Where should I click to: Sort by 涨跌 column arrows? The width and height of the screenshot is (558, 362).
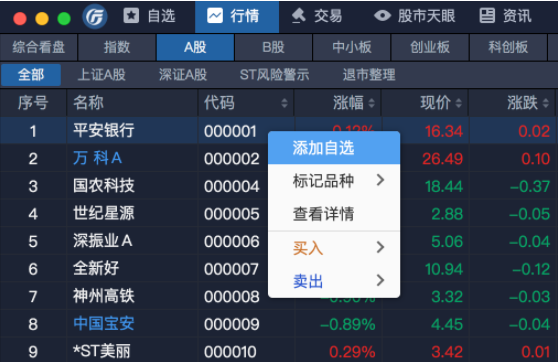coord(546,103)
